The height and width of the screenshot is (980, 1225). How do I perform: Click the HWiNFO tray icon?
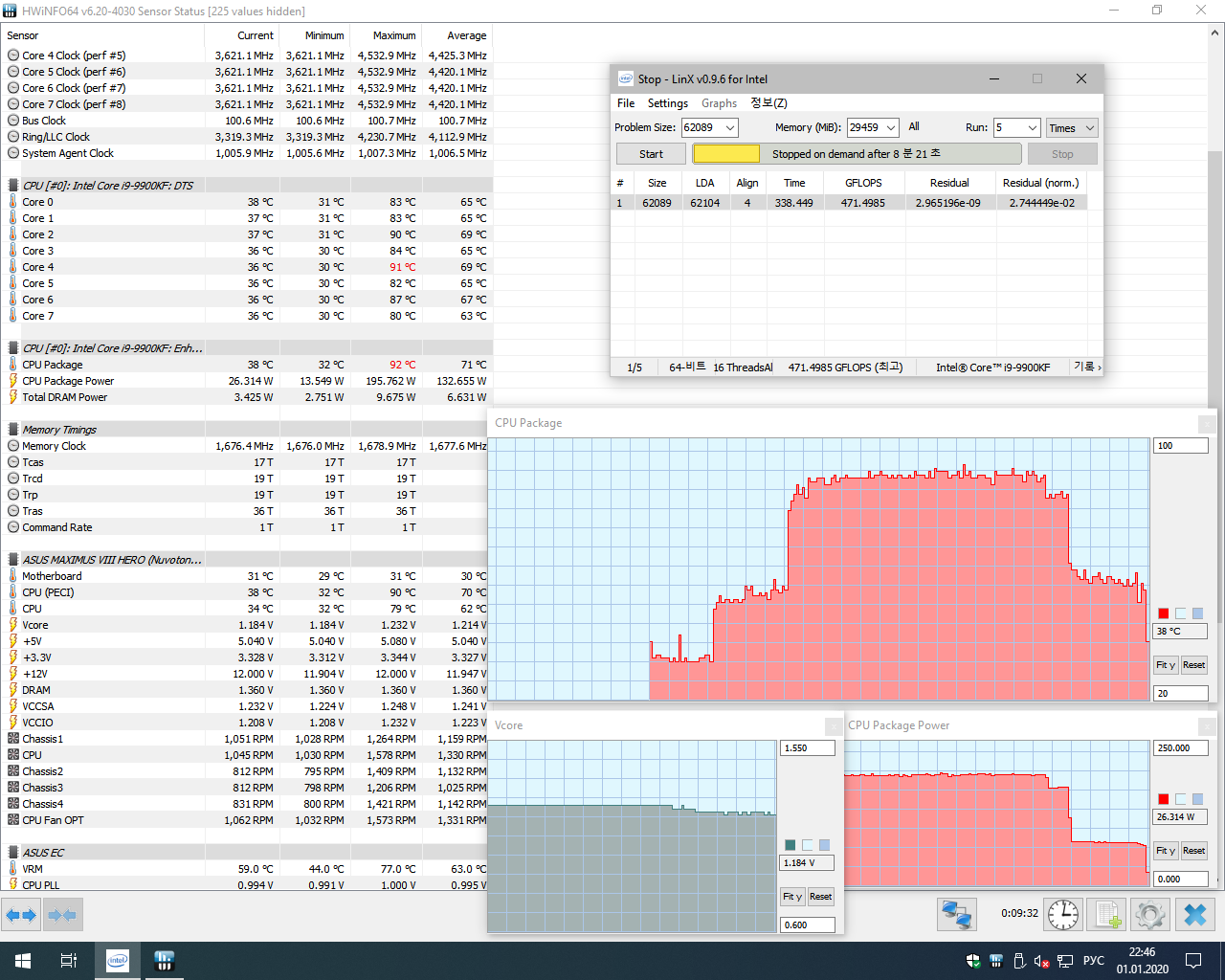tap(996, 961)
